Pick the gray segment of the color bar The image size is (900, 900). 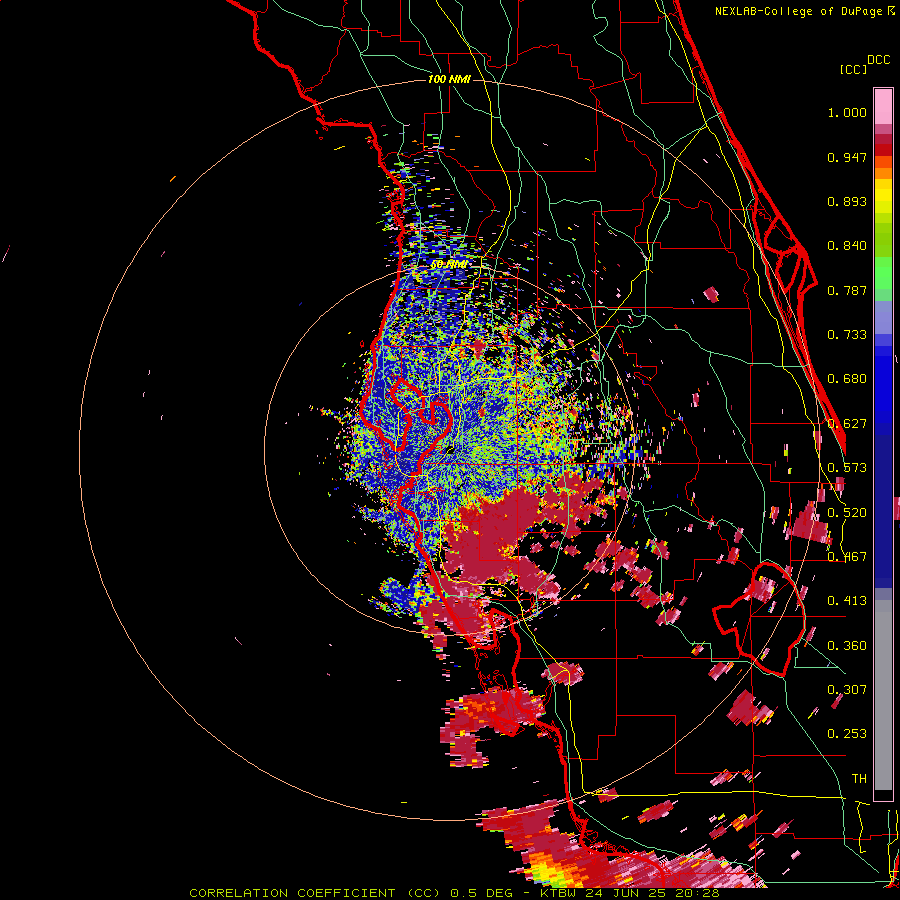pos(883,695)
